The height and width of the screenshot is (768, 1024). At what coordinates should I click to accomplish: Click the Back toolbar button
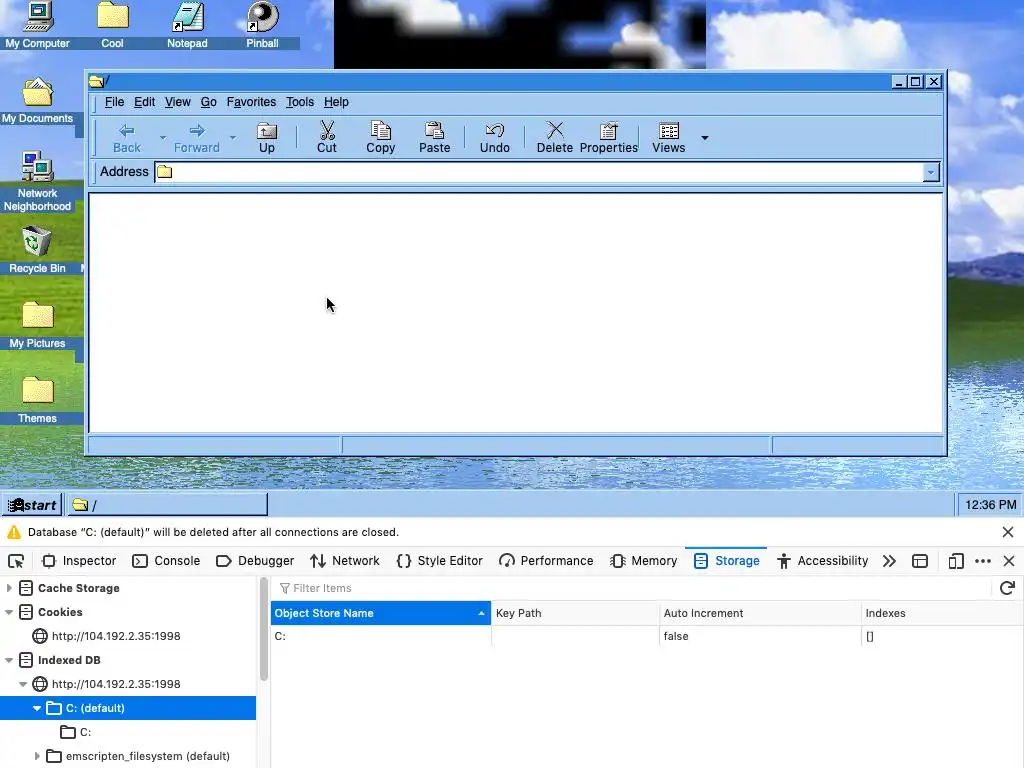tap(127, 138)
